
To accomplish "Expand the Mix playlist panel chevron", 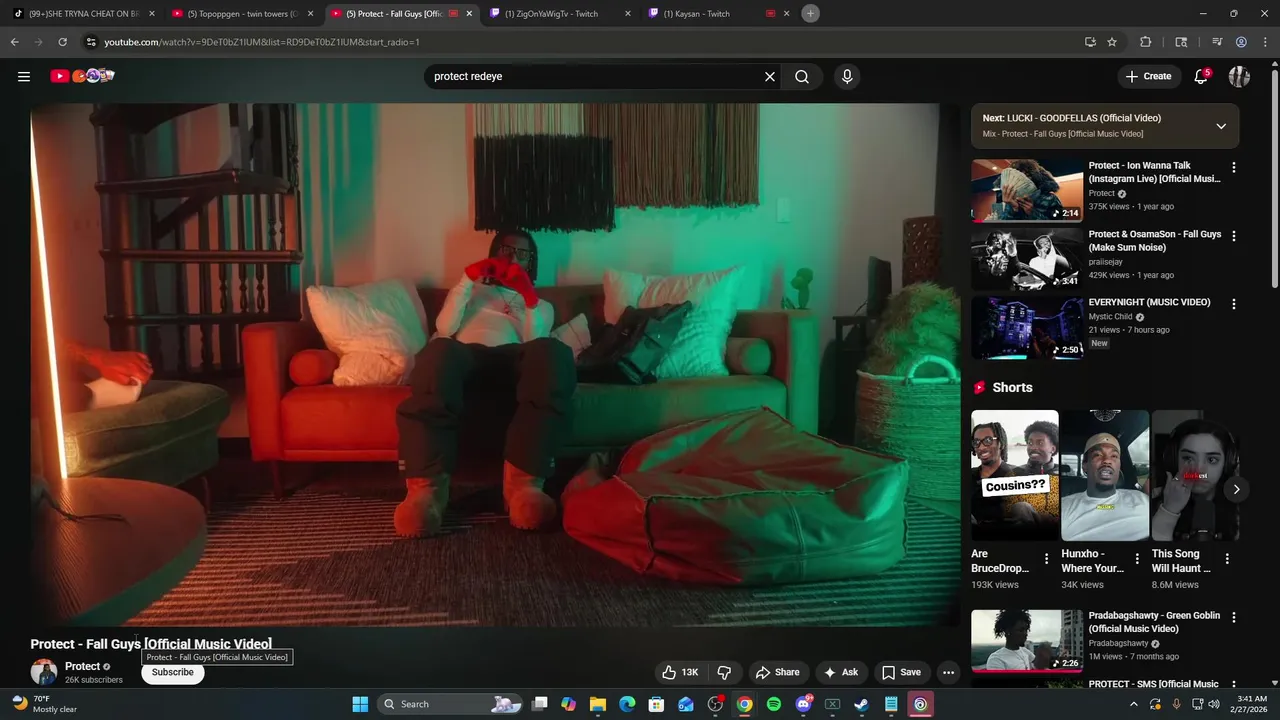I will tap(1221, 126).
